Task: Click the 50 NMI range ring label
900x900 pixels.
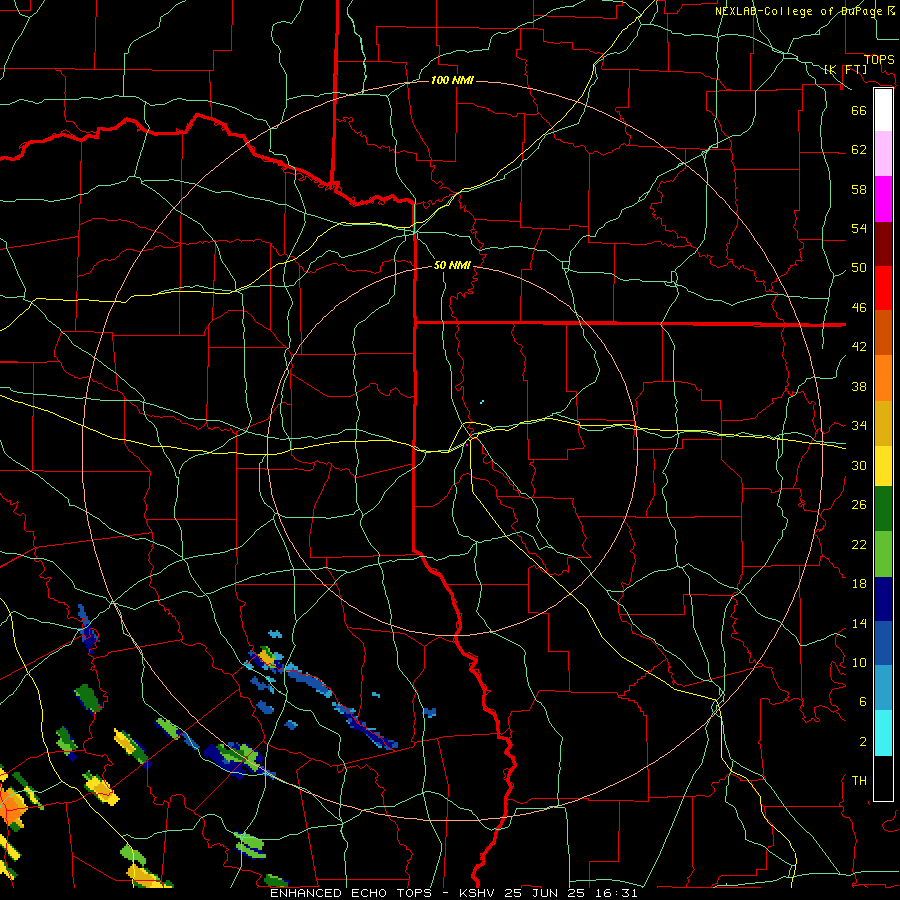Action: [x=452, y=265]
